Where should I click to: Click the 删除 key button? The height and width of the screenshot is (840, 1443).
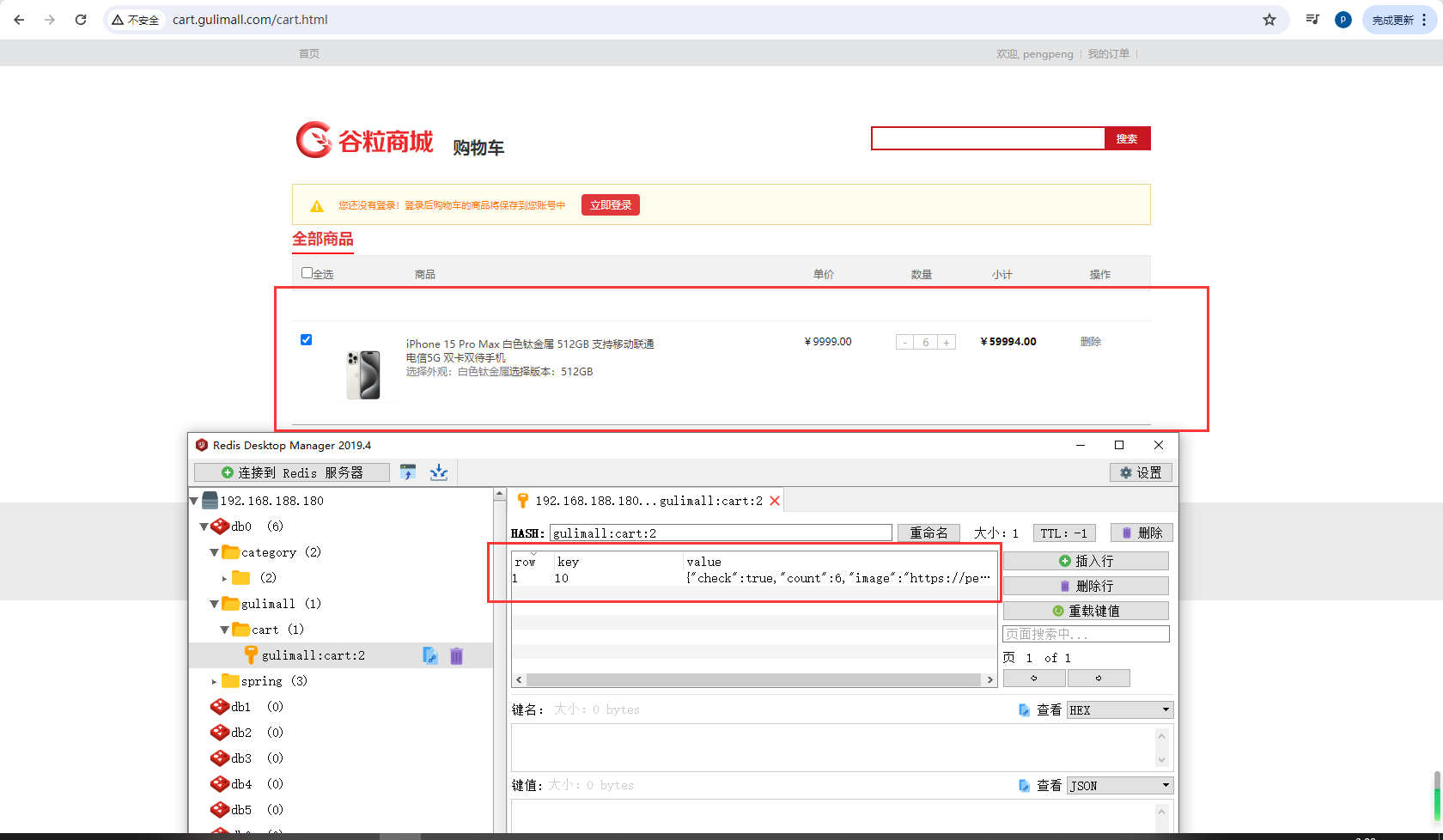click(1142, 533)
